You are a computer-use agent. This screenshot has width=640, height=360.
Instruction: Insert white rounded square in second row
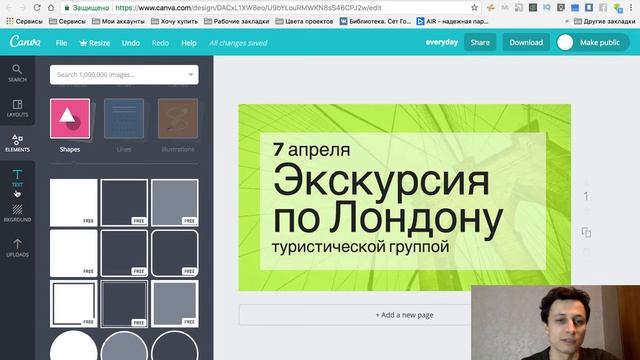(x=73, y=253)
